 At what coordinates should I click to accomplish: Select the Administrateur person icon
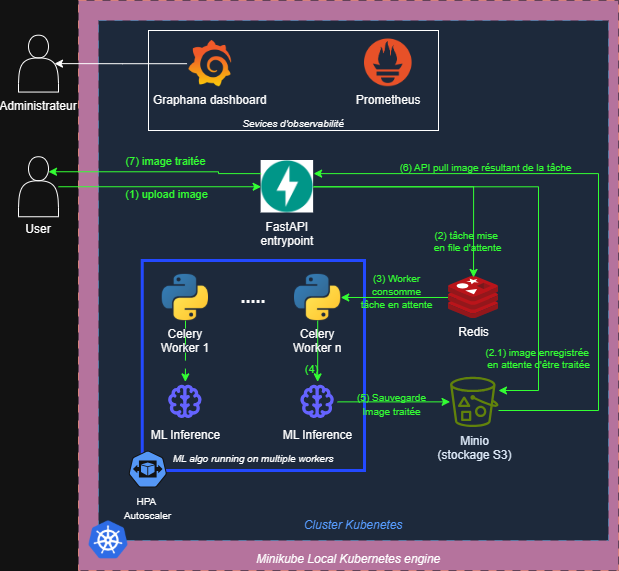(38, 64)
